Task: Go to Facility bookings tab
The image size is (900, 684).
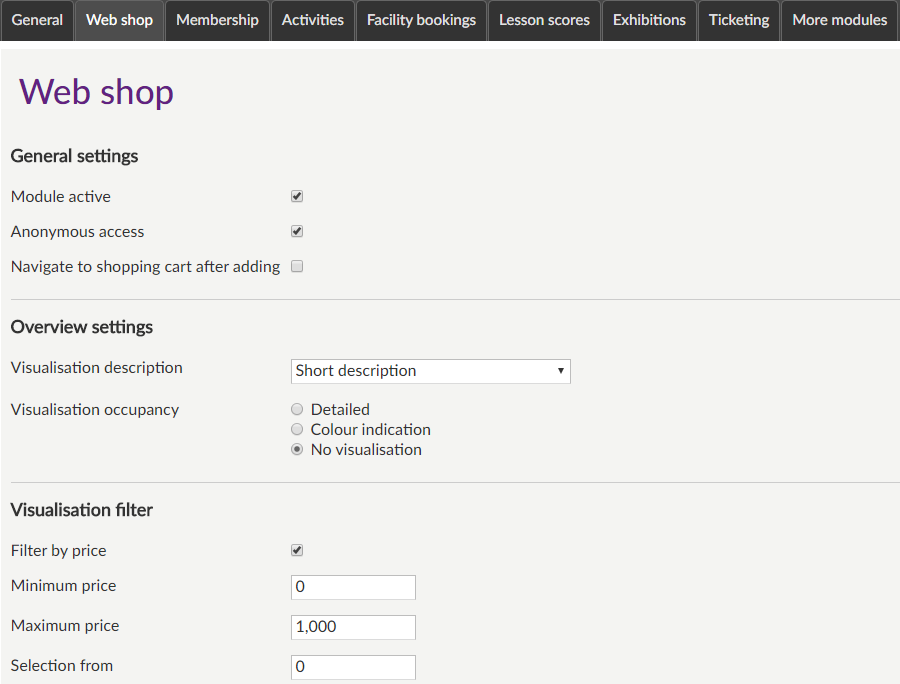Action: pyautogui.click(x=421, y=20)
